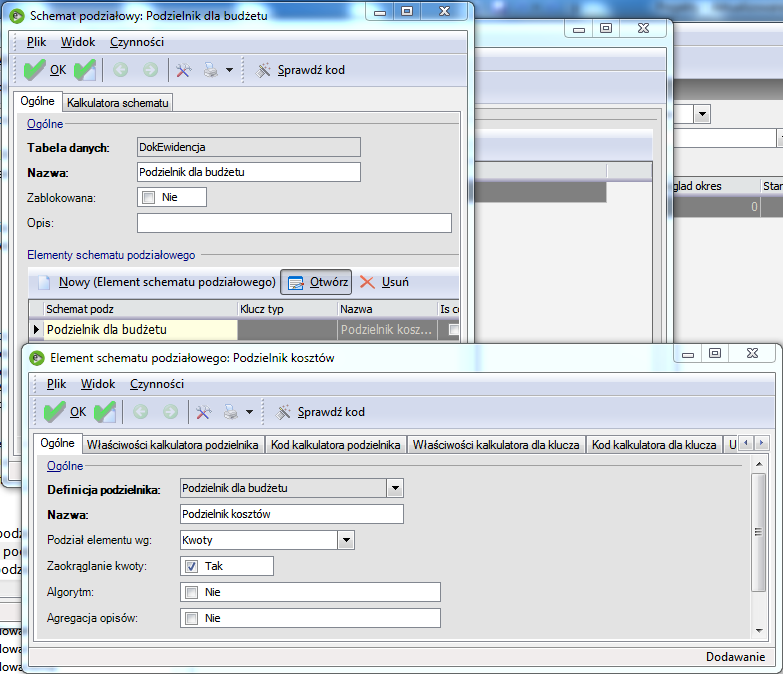The width and height of the screenshot is (783, 674).
Task: Switch to Kalkulatora schematu tab
Action: point(118,103)
